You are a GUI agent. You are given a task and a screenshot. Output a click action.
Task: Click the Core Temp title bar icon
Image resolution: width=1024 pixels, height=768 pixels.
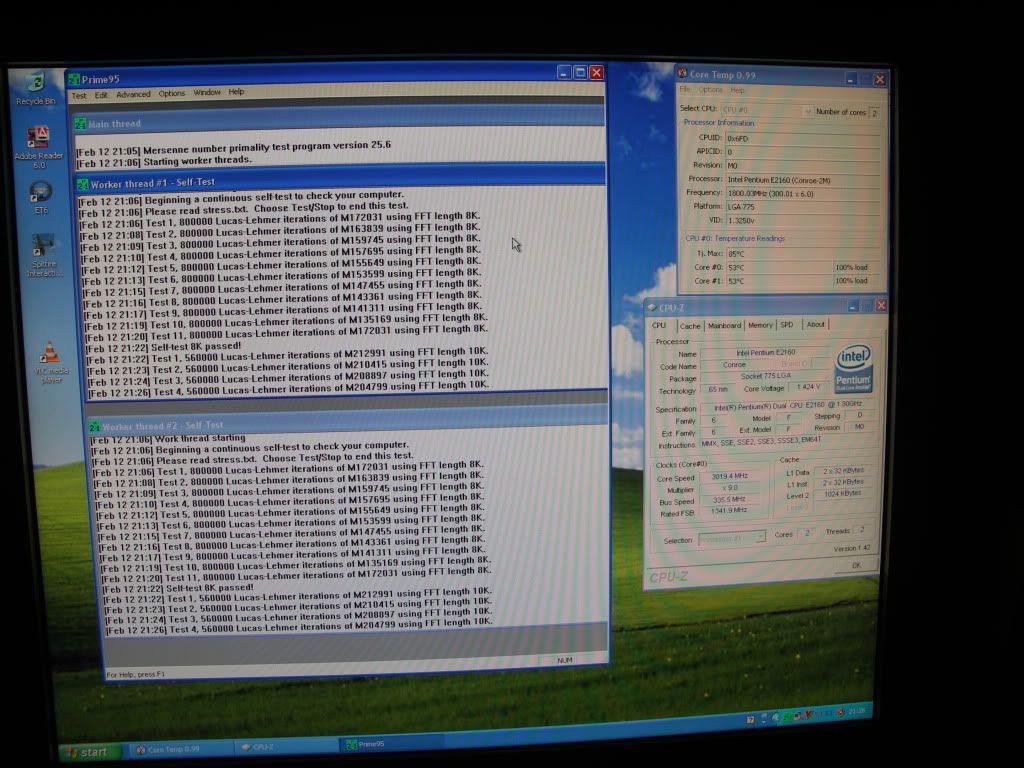tap(682, 73)
